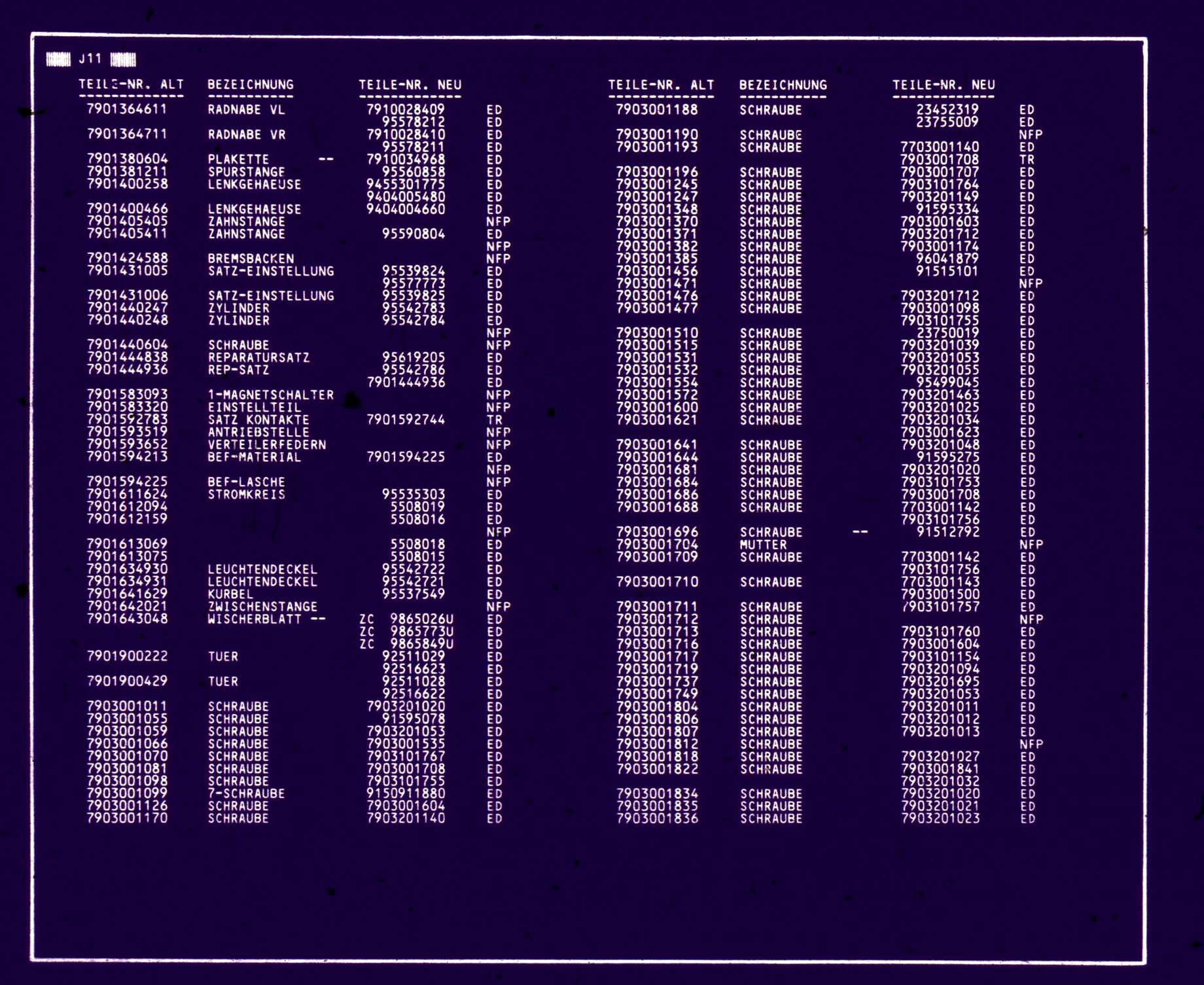Select old part number 7901900222
1204x985 pixels.
(127, 656)
